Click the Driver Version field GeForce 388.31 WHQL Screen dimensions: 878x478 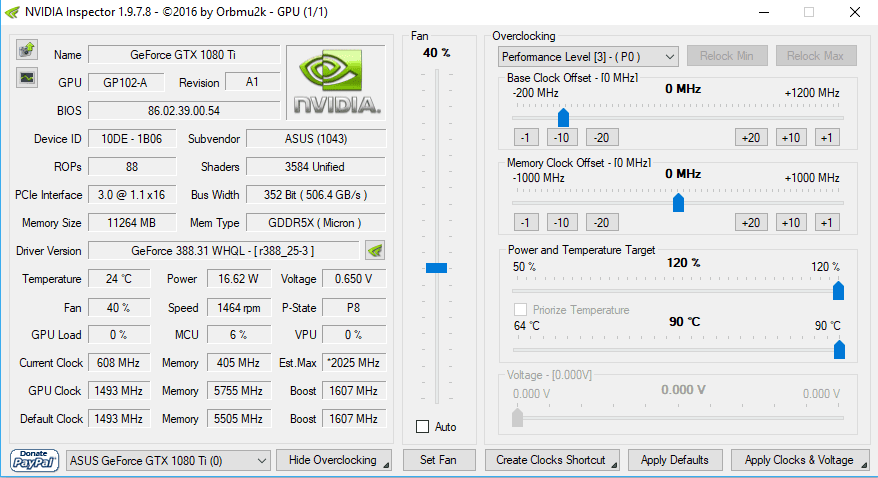coord(223,250)
